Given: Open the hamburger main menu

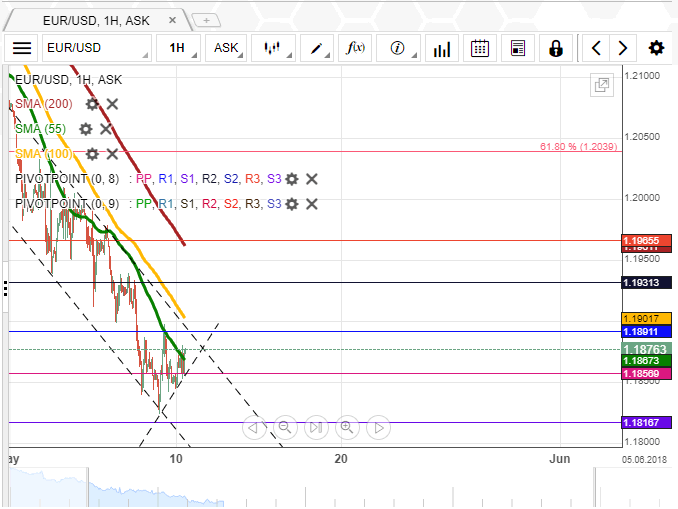Looking at the screenshot, I should (x=22, y=48).
